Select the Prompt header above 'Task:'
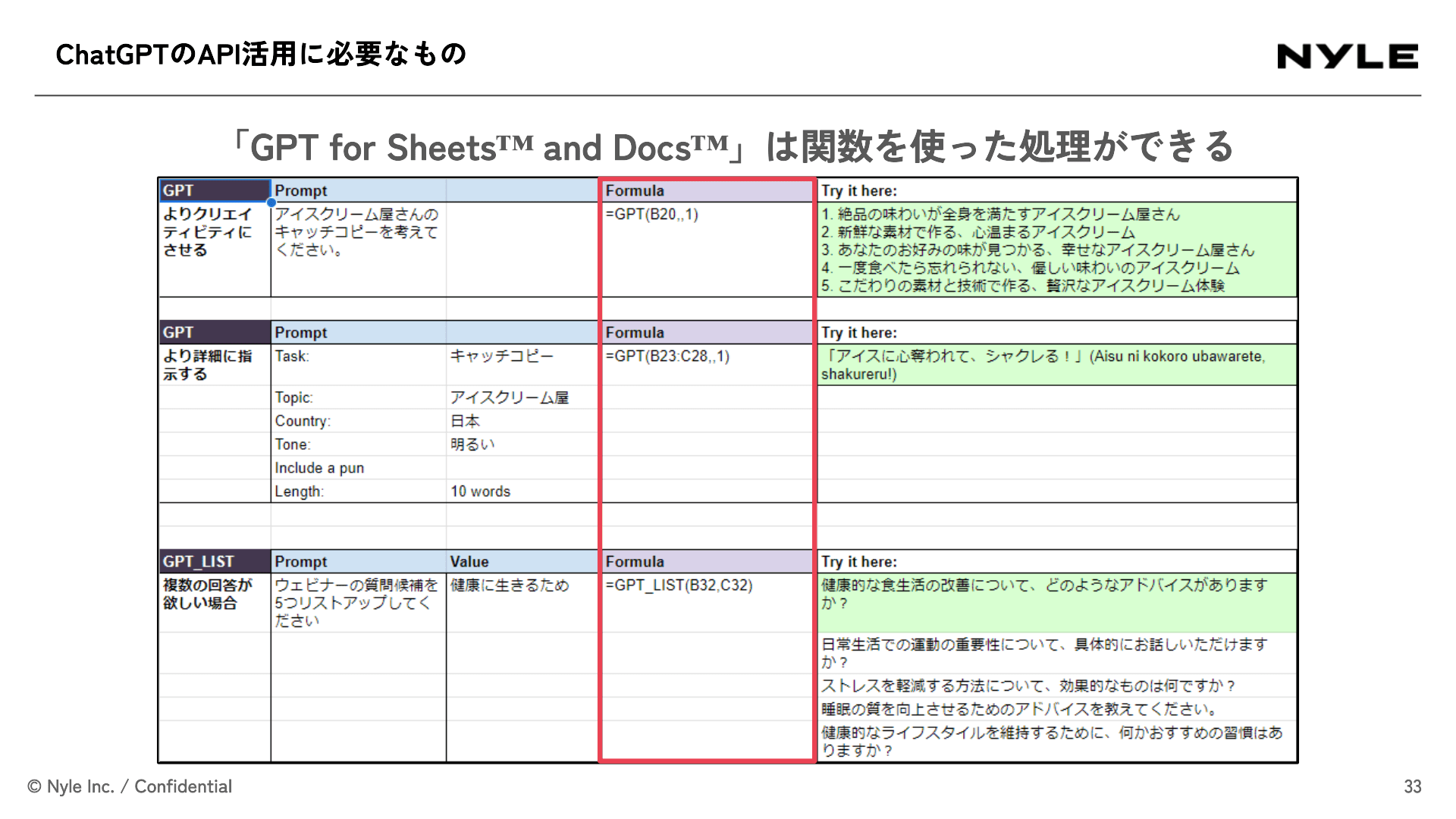 click(x=359, y=332)
